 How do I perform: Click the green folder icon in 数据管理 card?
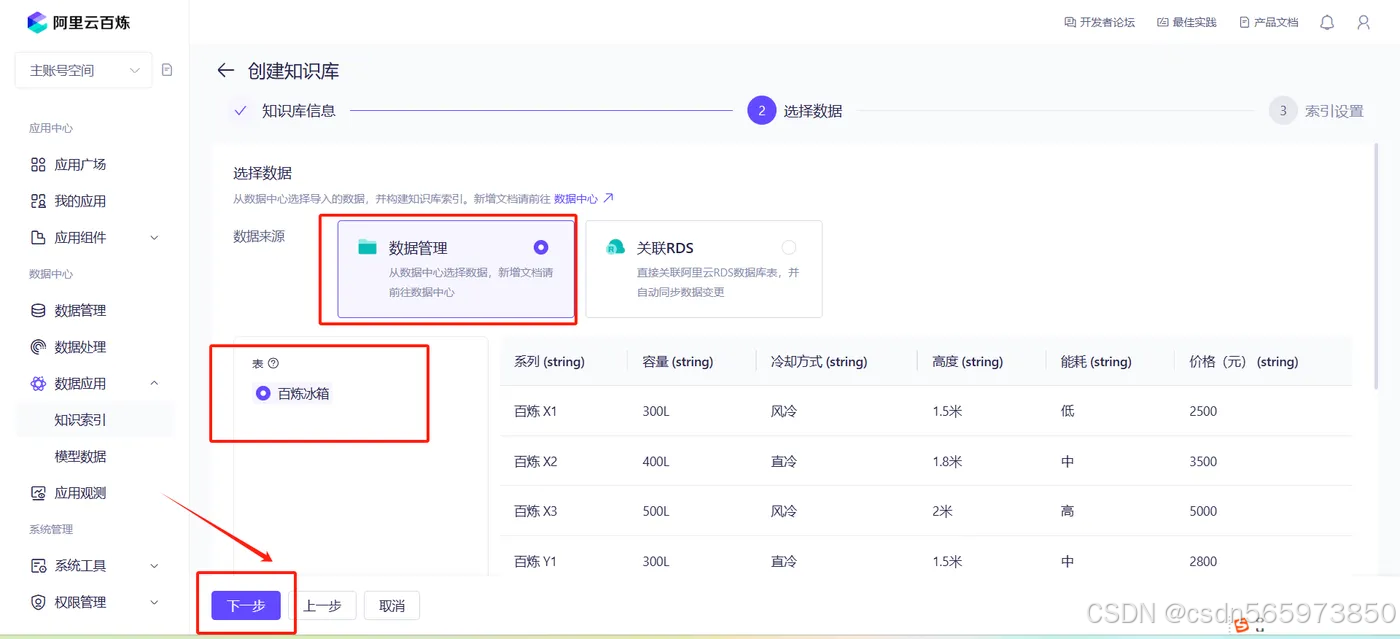[367, 247]
